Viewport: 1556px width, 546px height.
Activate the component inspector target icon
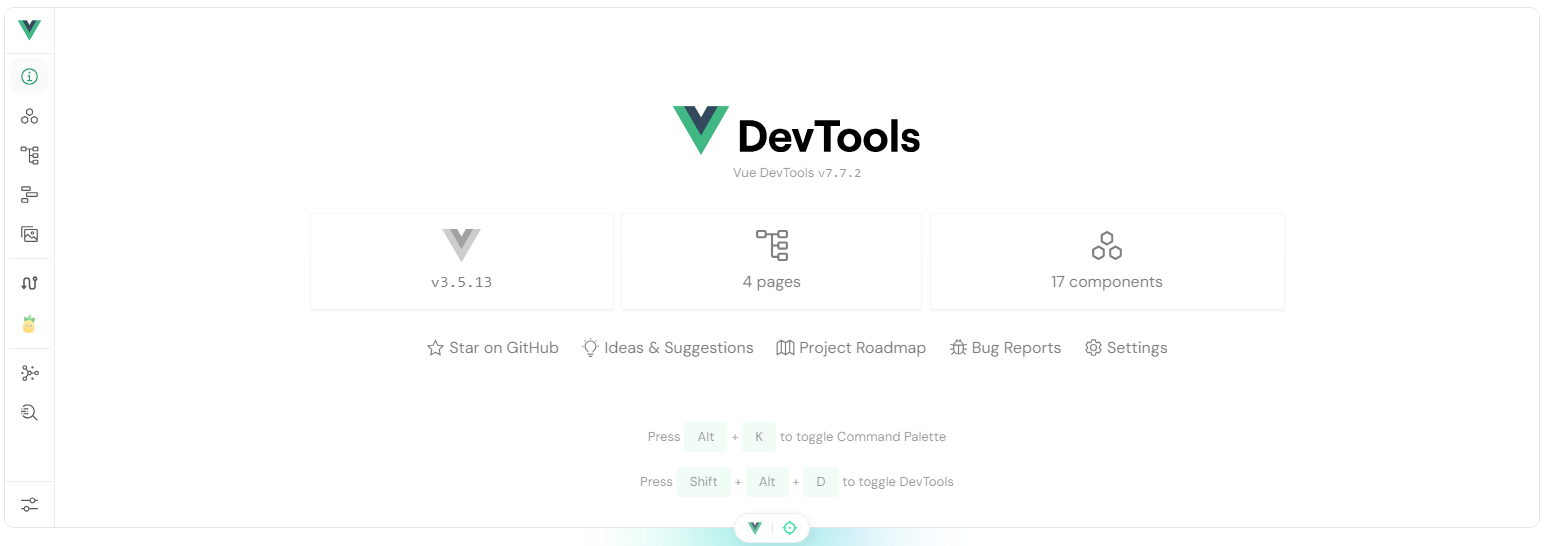790,528
